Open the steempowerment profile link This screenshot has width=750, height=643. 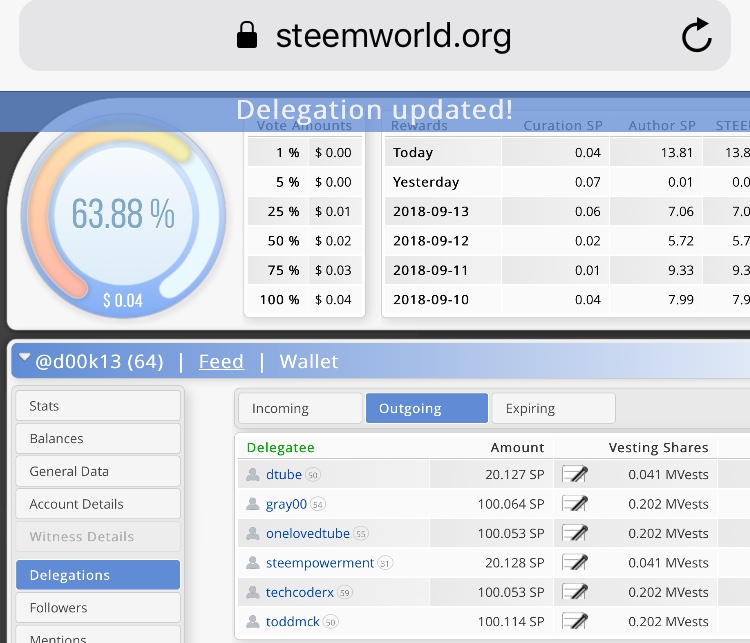[320, 563]
